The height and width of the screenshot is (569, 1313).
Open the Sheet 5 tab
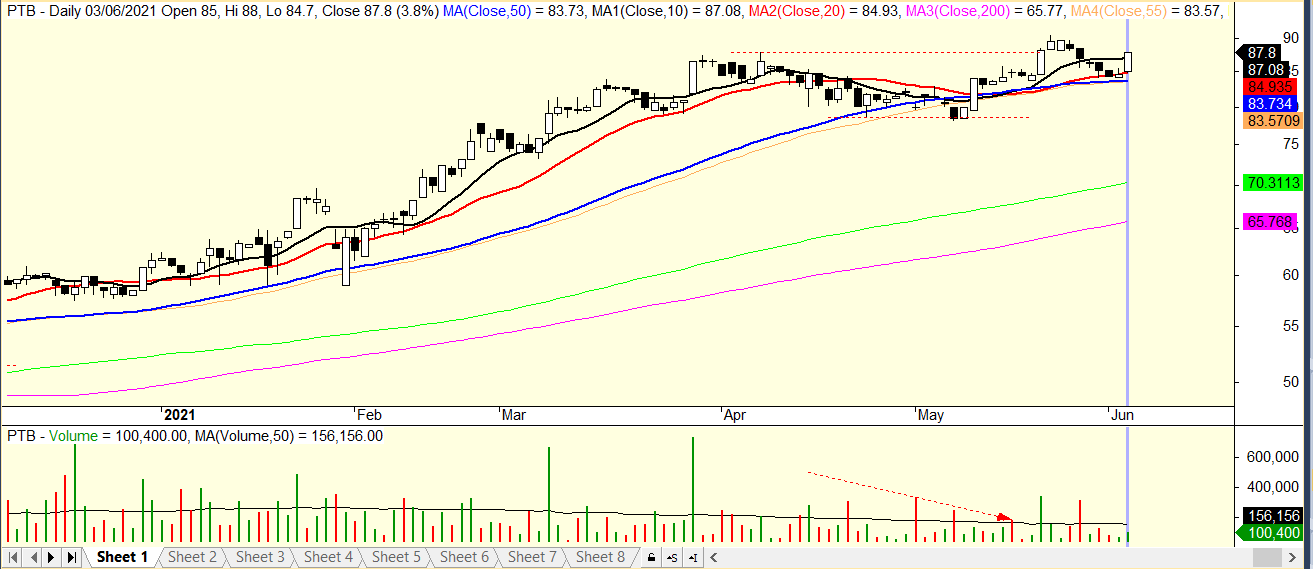[396, 557]
